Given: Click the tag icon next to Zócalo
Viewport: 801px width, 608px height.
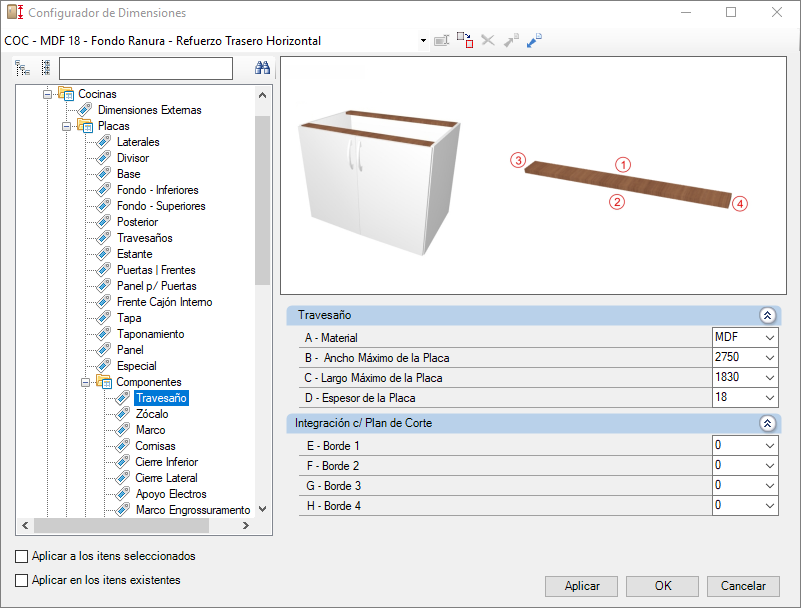Looking at the screenshot, I should pyautogui.click(x=123, y=414).
